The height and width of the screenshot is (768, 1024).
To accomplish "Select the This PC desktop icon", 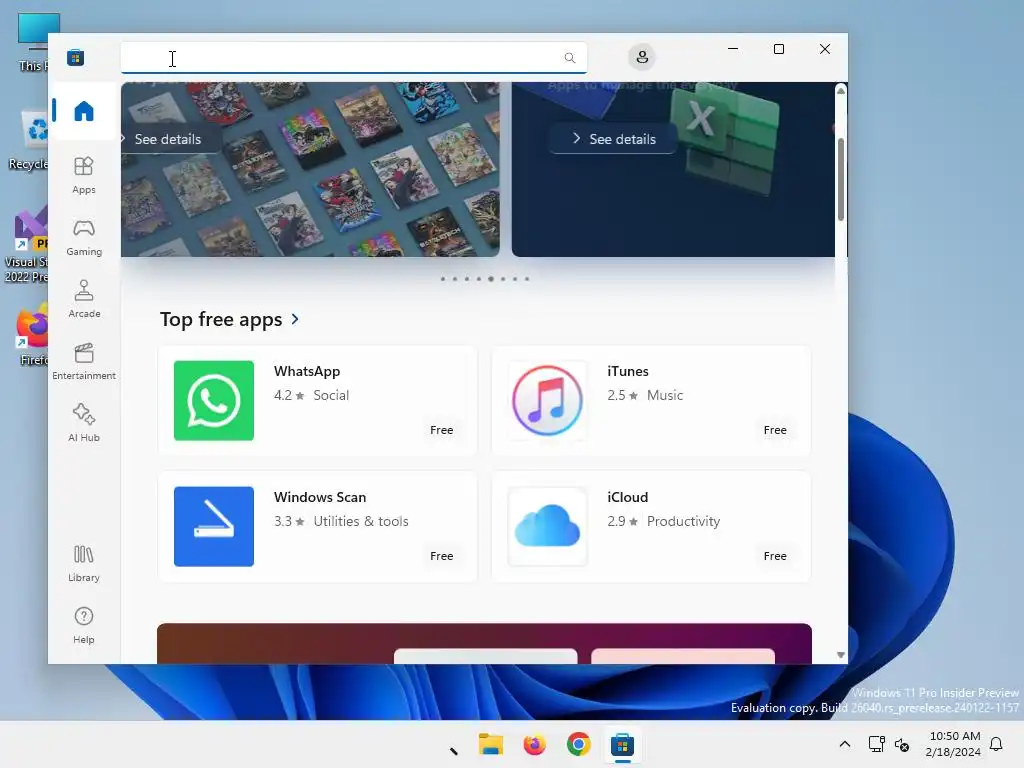I will click(x=32, y=42).
